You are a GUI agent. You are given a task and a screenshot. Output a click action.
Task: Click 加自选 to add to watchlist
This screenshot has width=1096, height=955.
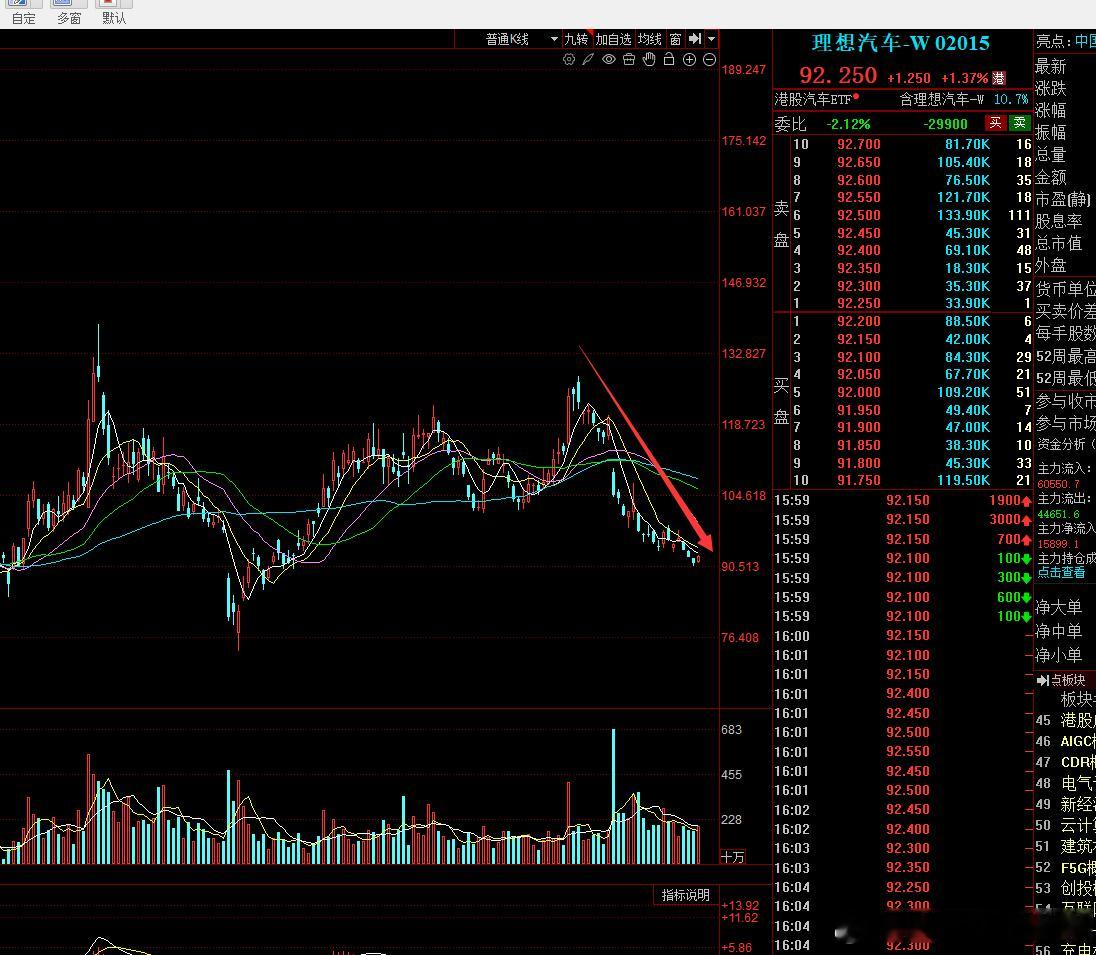coord(613,39)
